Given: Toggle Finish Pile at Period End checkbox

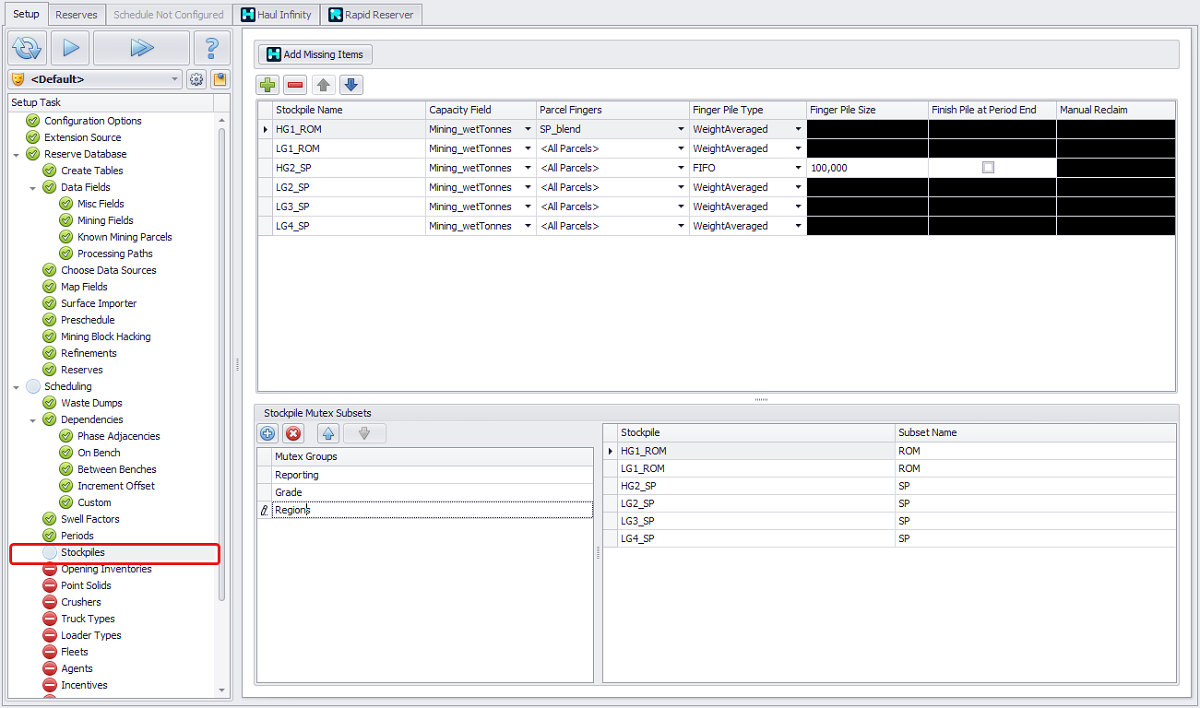Looking at the screenshot, I should (x=988, y=168).
